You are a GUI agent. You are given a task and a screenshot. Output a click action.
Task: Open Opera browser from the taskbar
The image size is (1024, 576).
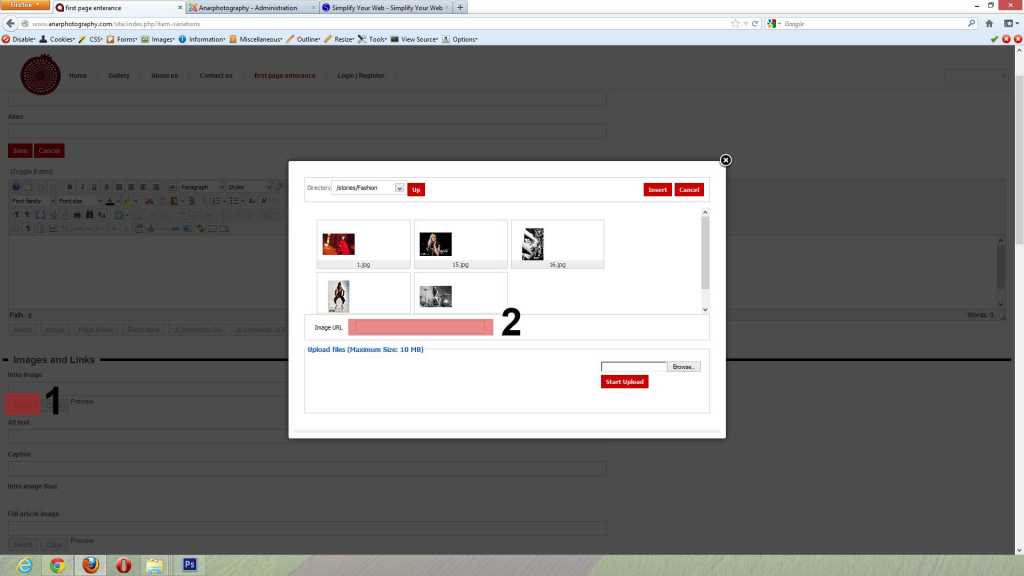click(x=123, y=565)
